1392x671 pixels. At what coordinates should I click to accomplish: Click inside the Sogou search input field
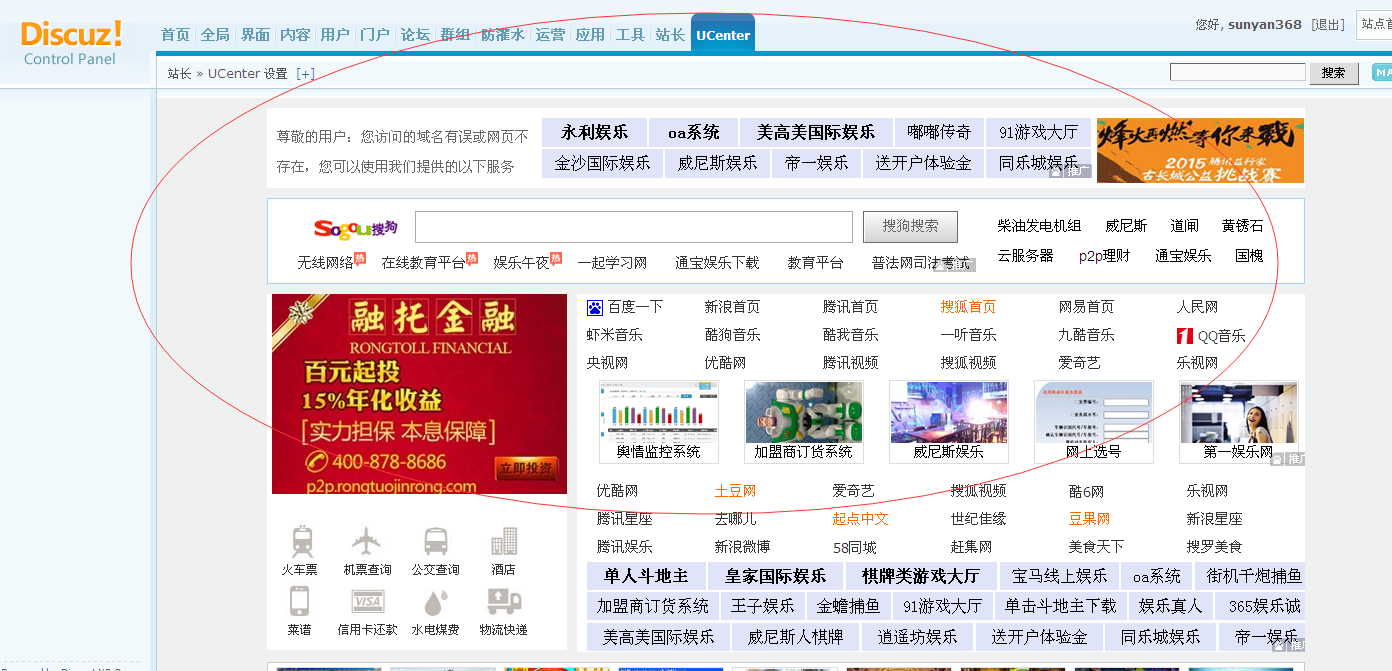(x=633, y=227)
